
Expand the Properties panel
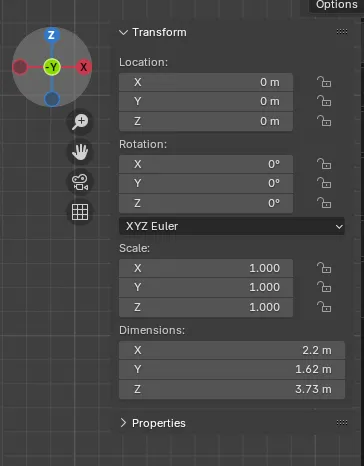pyautogui.click(x=123, y=423)
